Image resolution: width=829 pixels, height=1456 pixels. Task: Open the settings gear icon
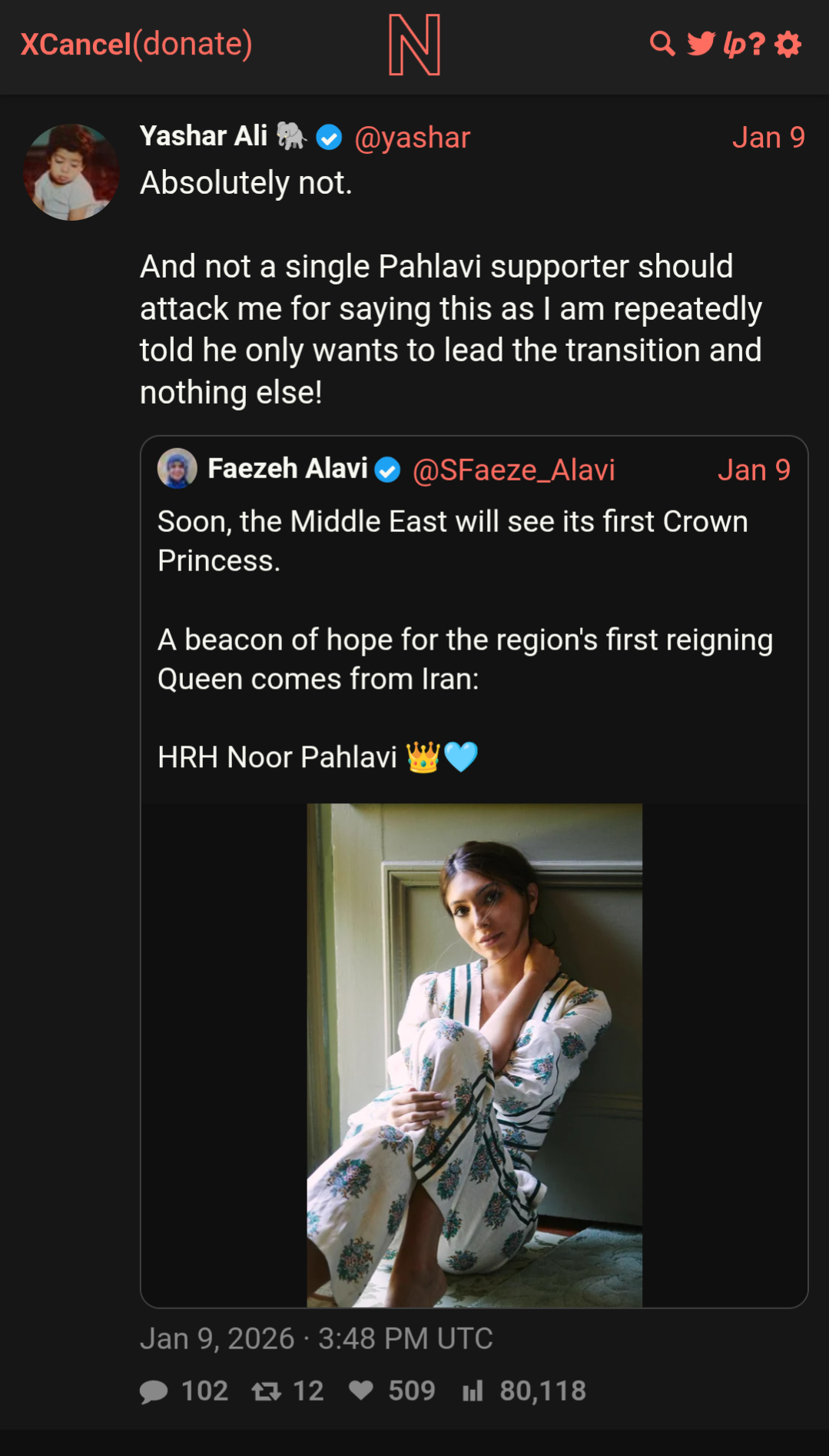pyautogui.click(x=788, y=44)
